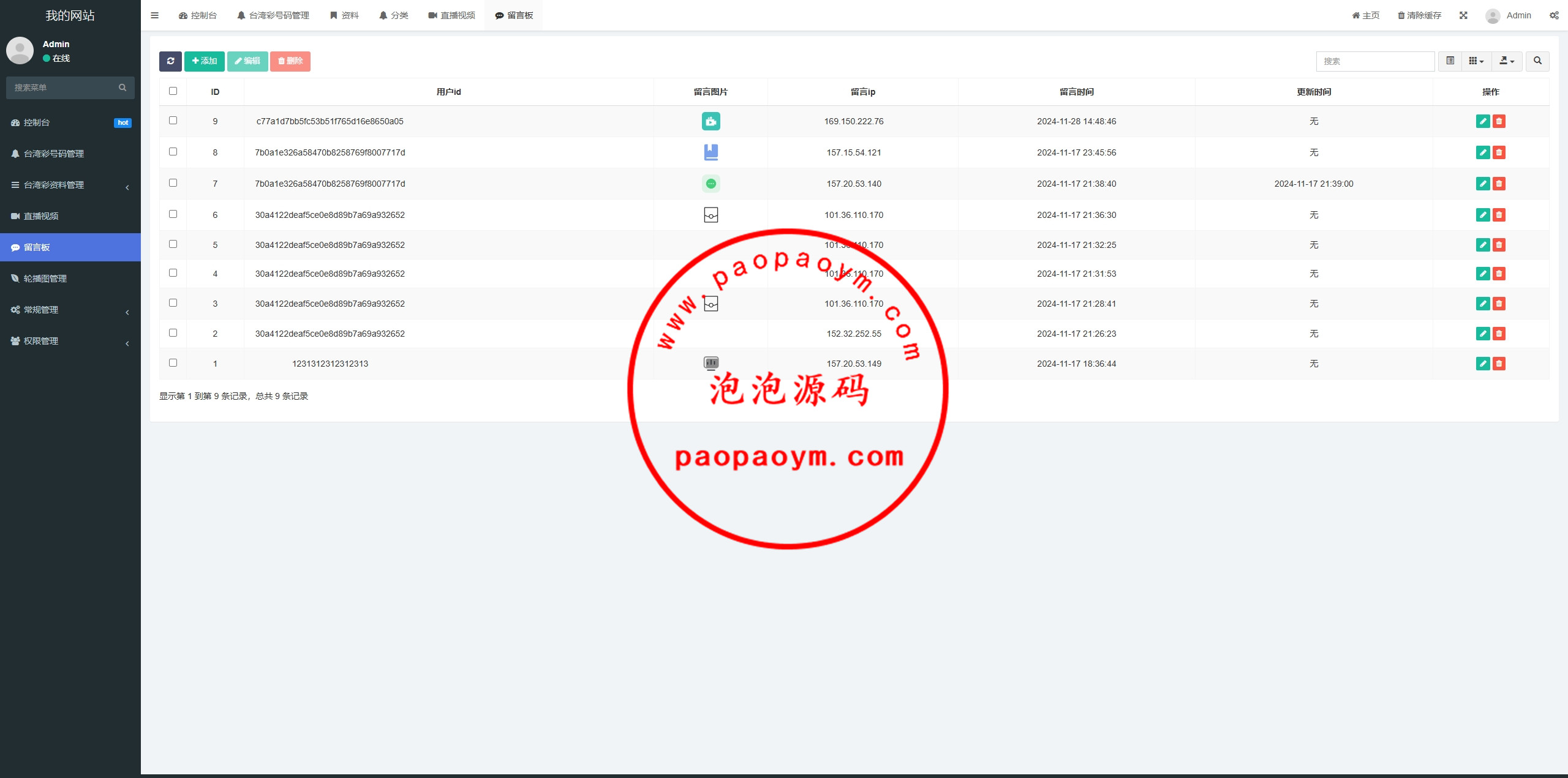Delete row with ID 1
The height and width of the screenshot is (778, 1568).
click(1499, 364)
